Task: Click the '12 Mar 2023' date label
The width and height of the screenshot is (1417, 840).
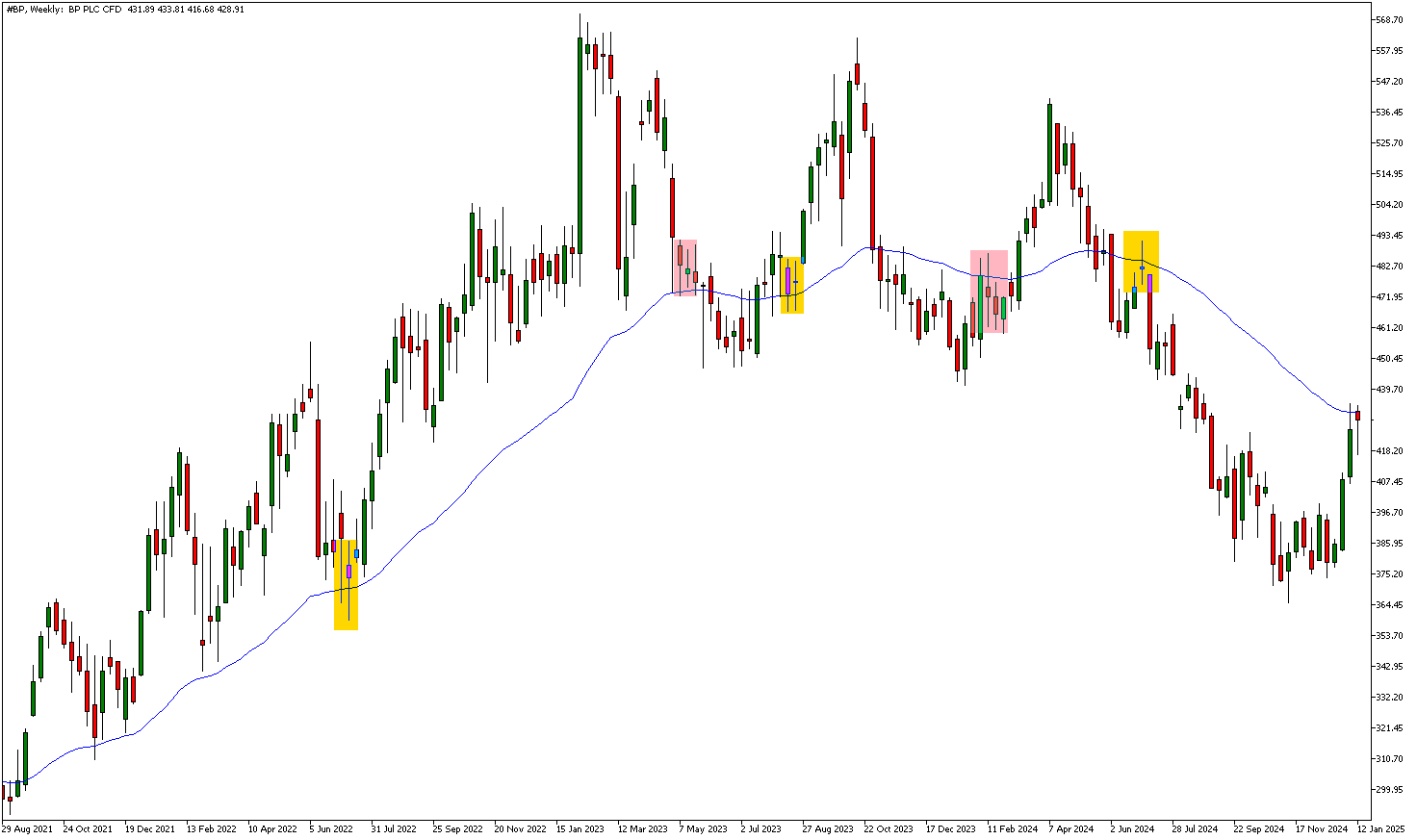Action: pos(642,828)
